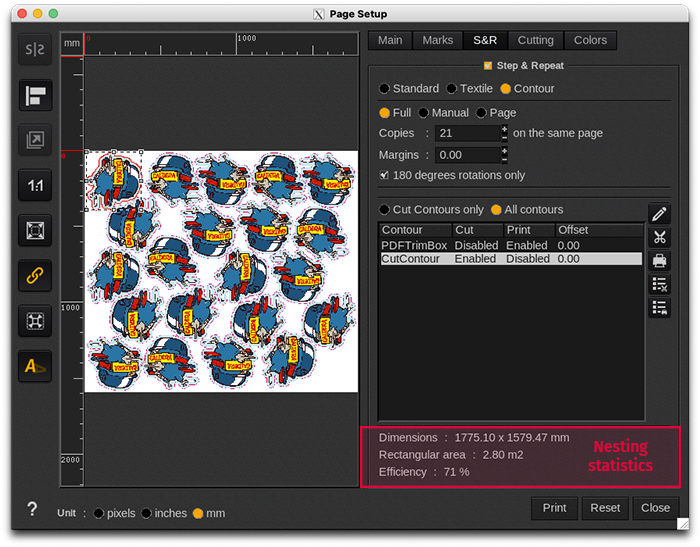Open the Cutting tab
This screenshot has width=700, height=547.
click(x=536, y=40)
